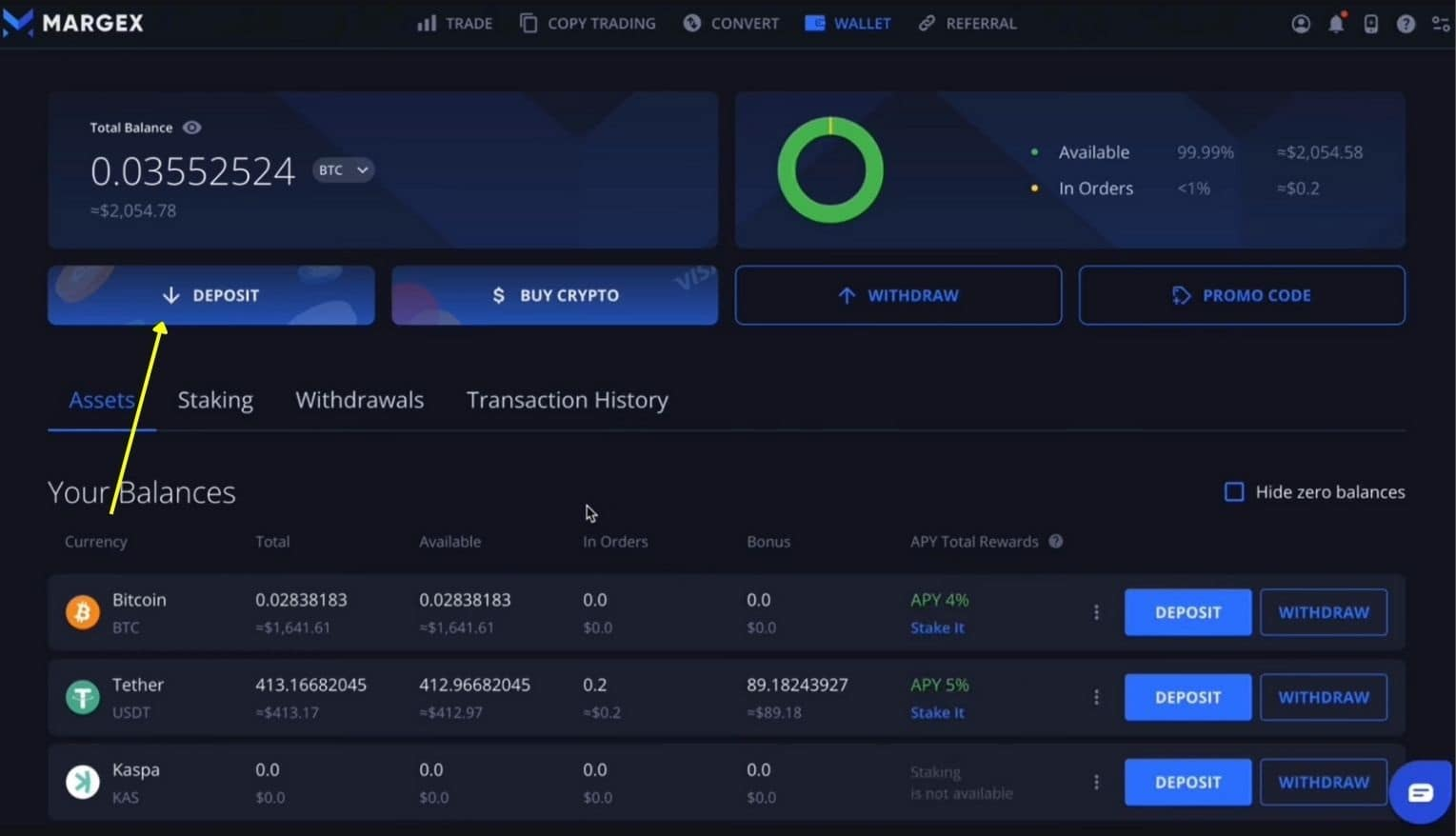
Task: Click the Total column header
Action: tap(272, 541)
